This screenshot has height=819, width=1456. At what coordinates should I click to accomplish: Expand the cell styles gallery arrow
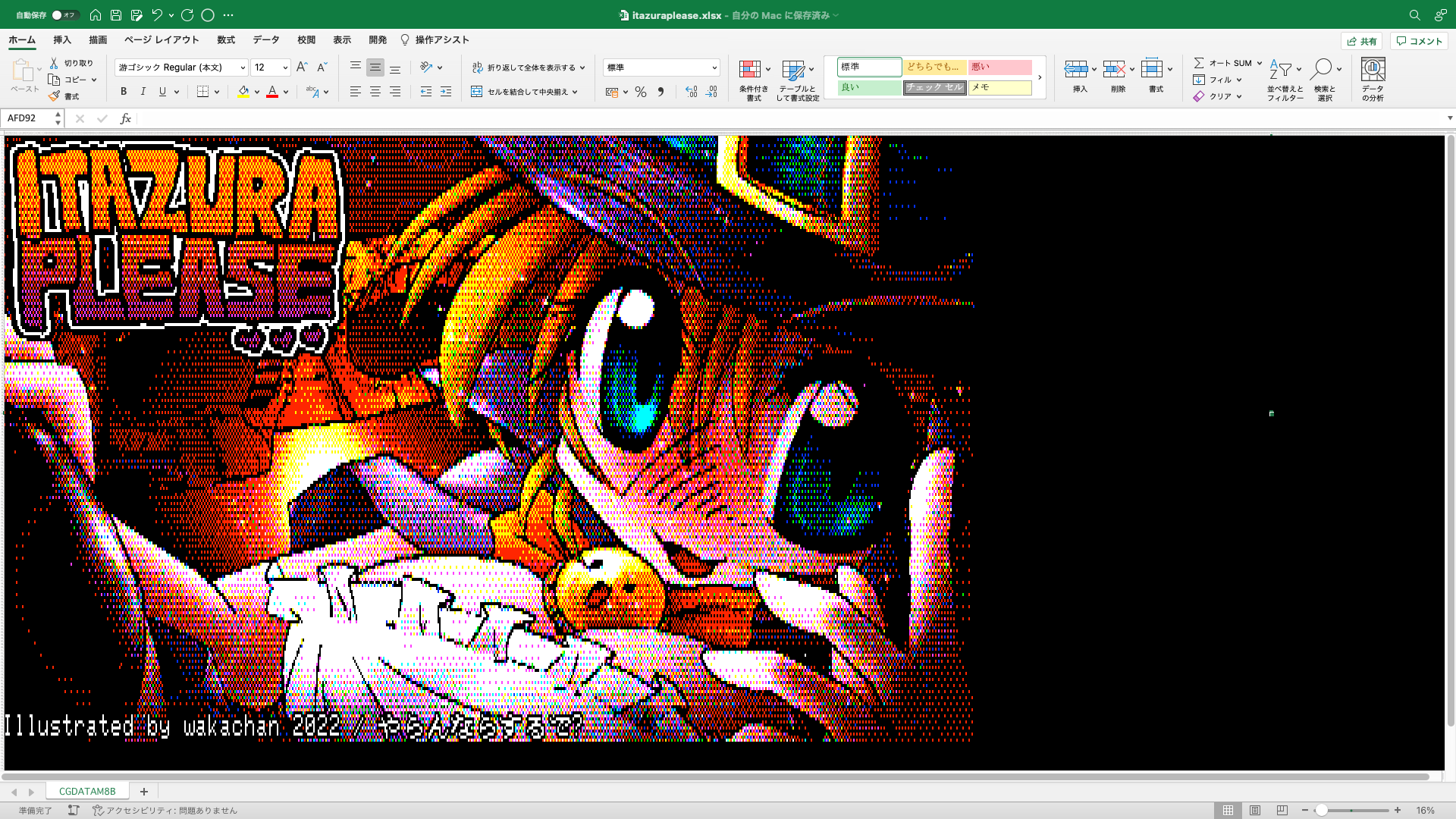click(1040, 77)
